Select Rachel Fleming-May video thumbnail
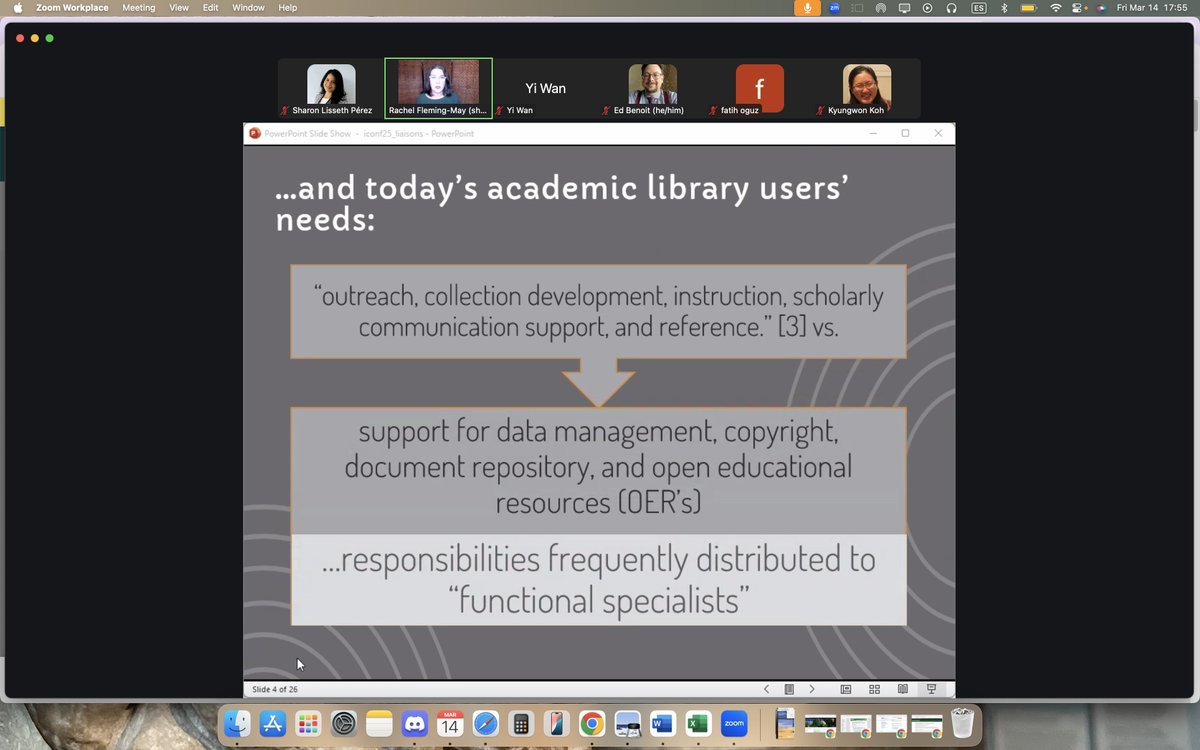Image resolution: width=1200 pixels, height=750 pixels. click(438, 88)
